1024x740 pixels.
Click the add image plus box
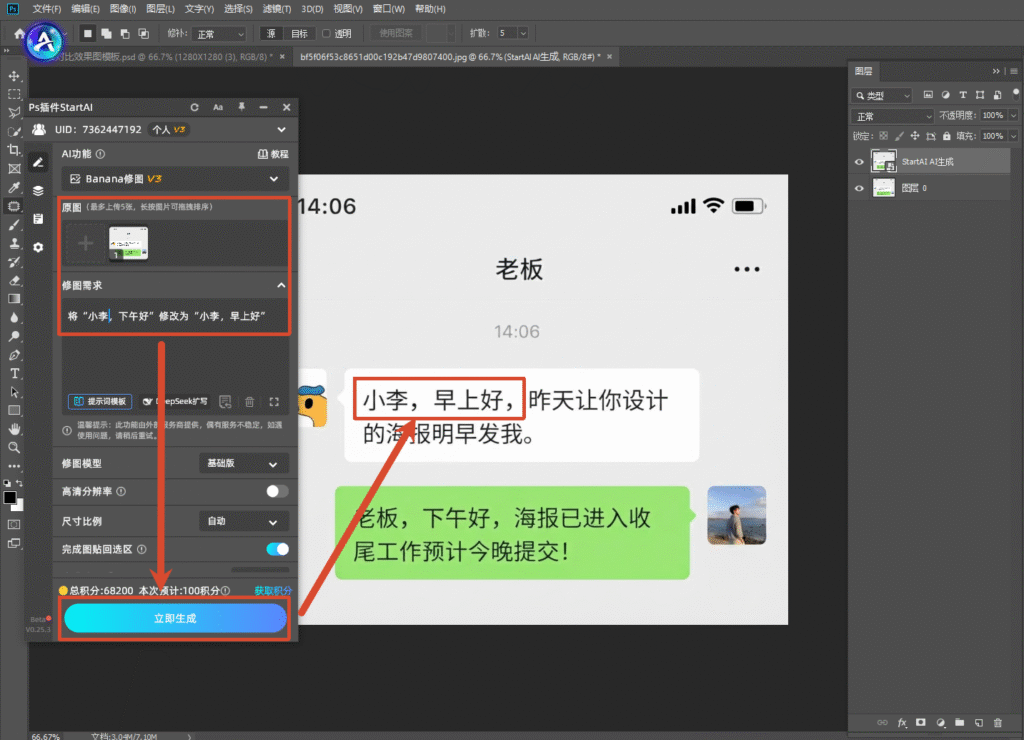pos(86,244)
